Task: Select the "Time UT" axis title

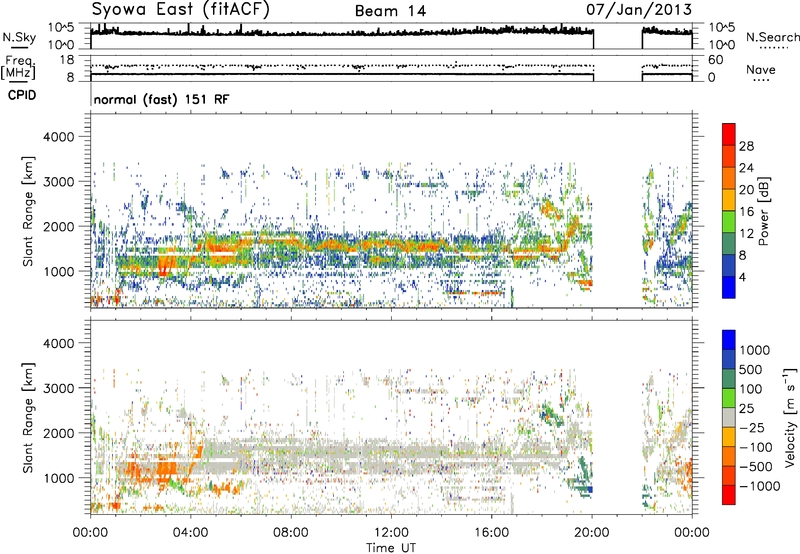Action: (x=391, y=548)
